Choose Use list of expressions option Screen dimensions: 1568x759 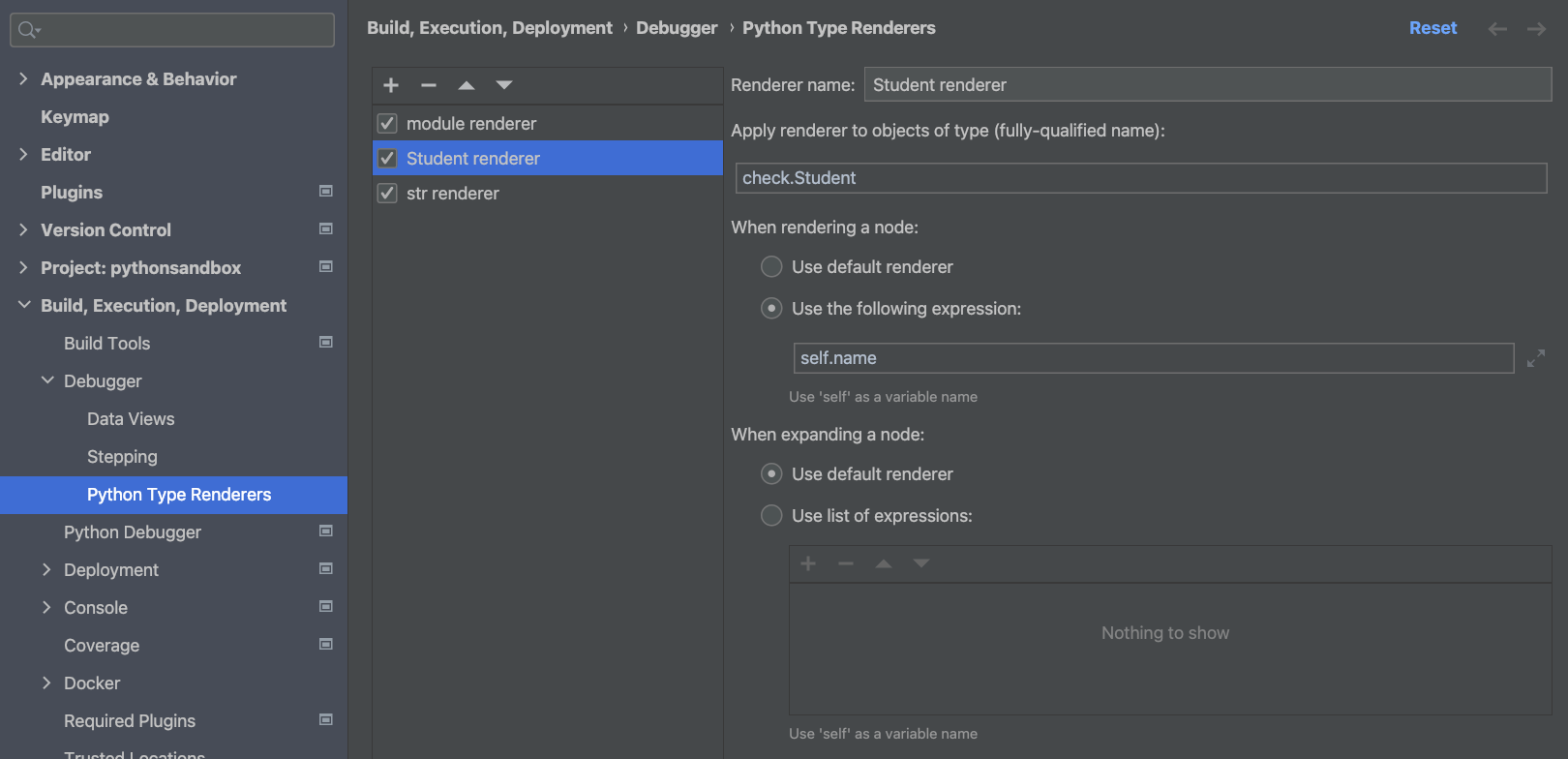click(x=771, y=515)
